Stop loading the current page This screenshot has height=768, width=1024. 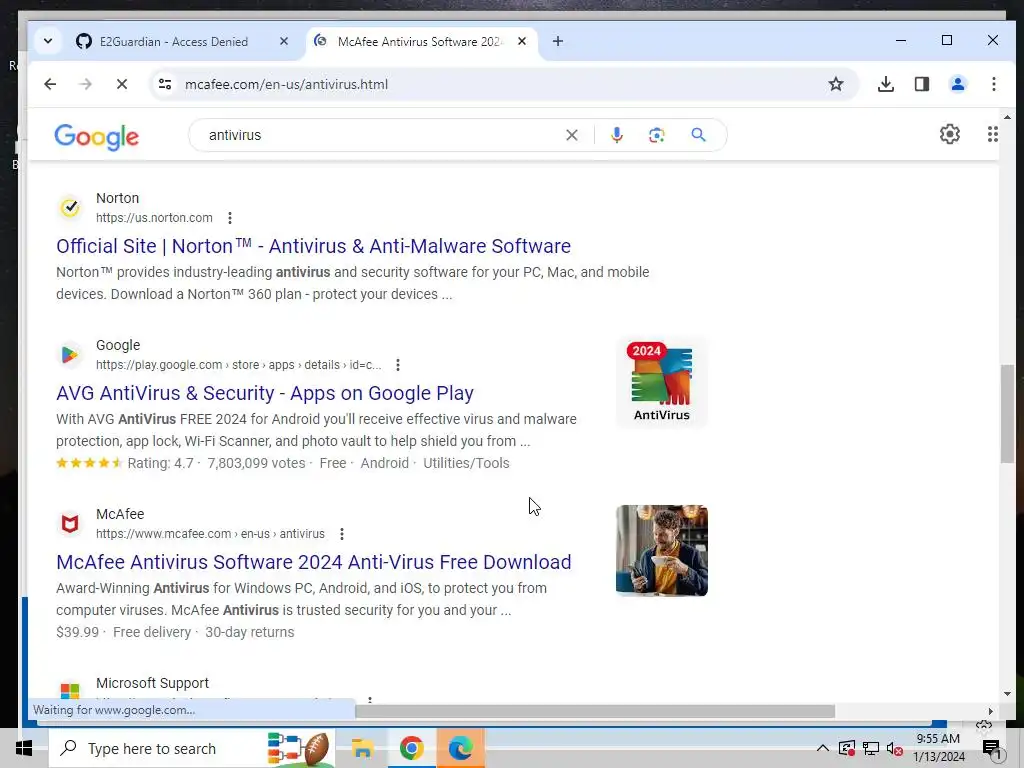point(121,84)
